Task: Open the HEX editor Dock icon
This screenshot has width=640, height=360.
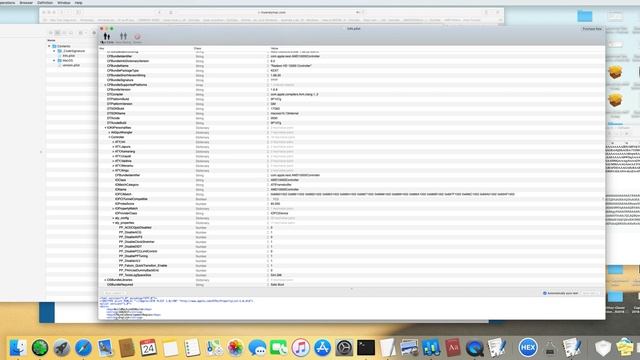Action: [527, 348]
